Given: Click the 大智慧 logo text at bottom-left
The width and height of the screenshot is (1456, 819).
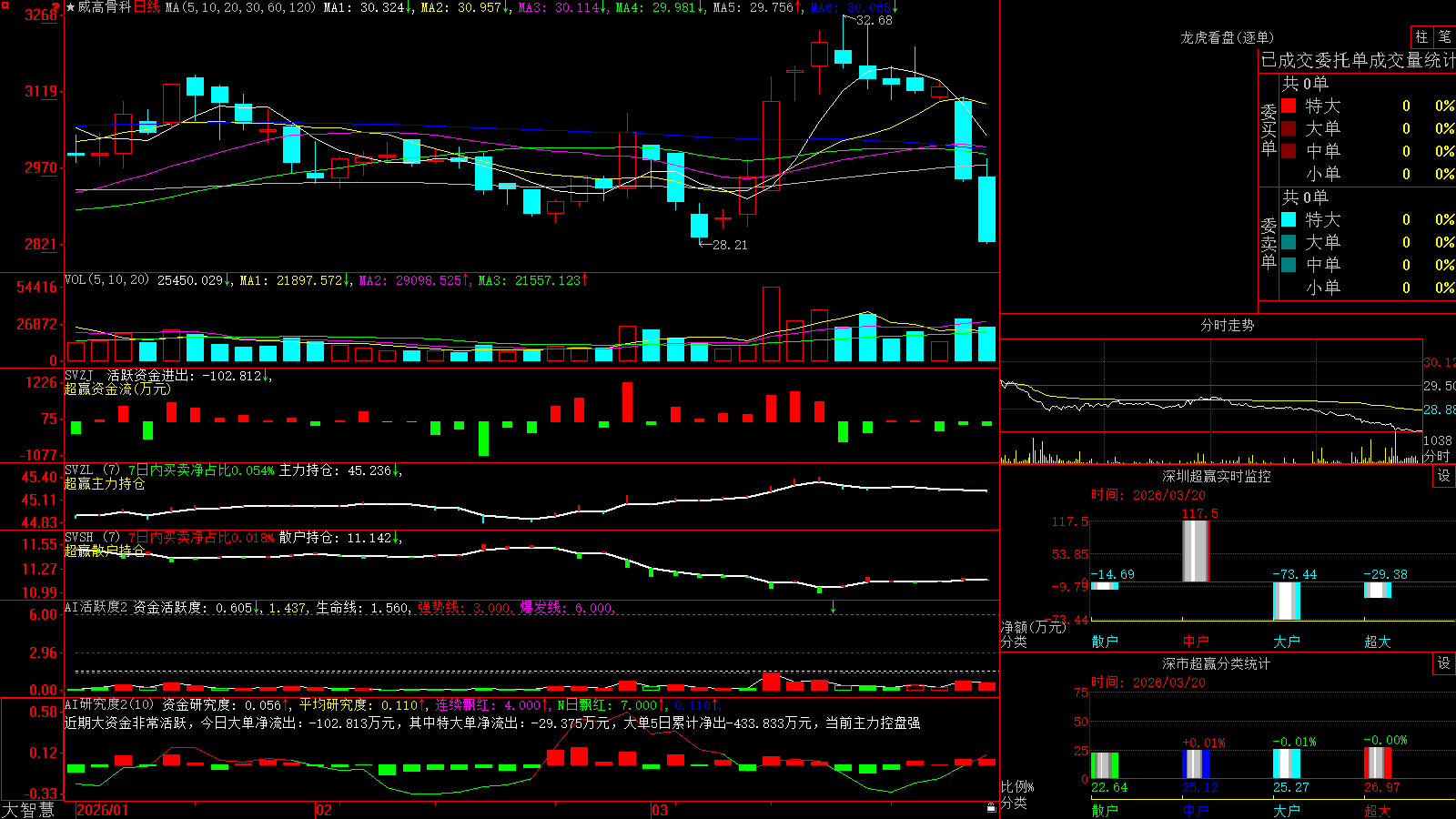Looking at the screenshot, I should coord(28,809).
